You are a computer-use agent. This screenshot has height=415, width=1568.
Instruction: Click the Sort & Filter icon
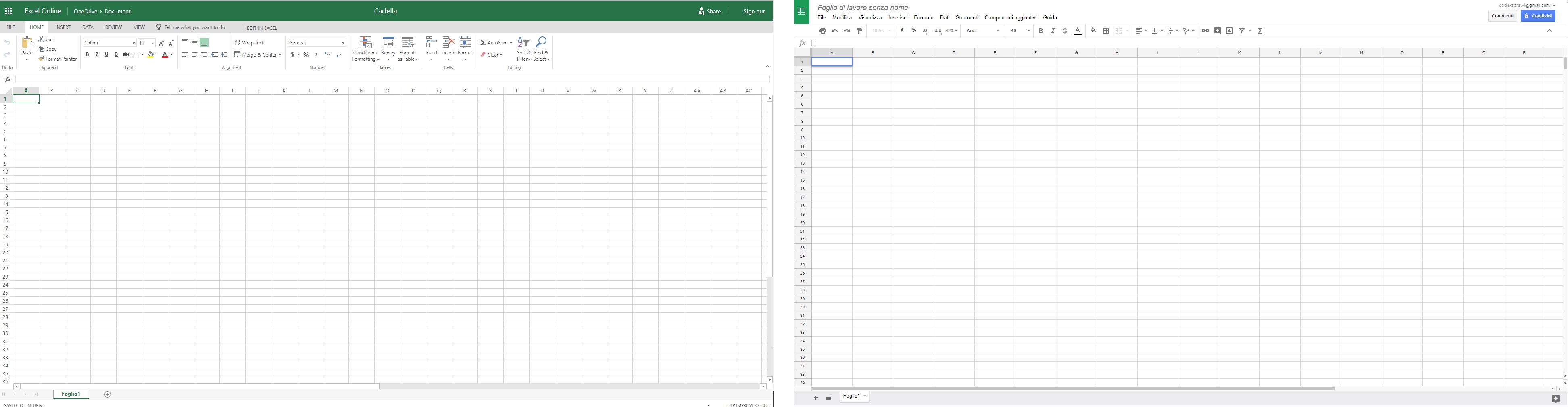(523, 42)
